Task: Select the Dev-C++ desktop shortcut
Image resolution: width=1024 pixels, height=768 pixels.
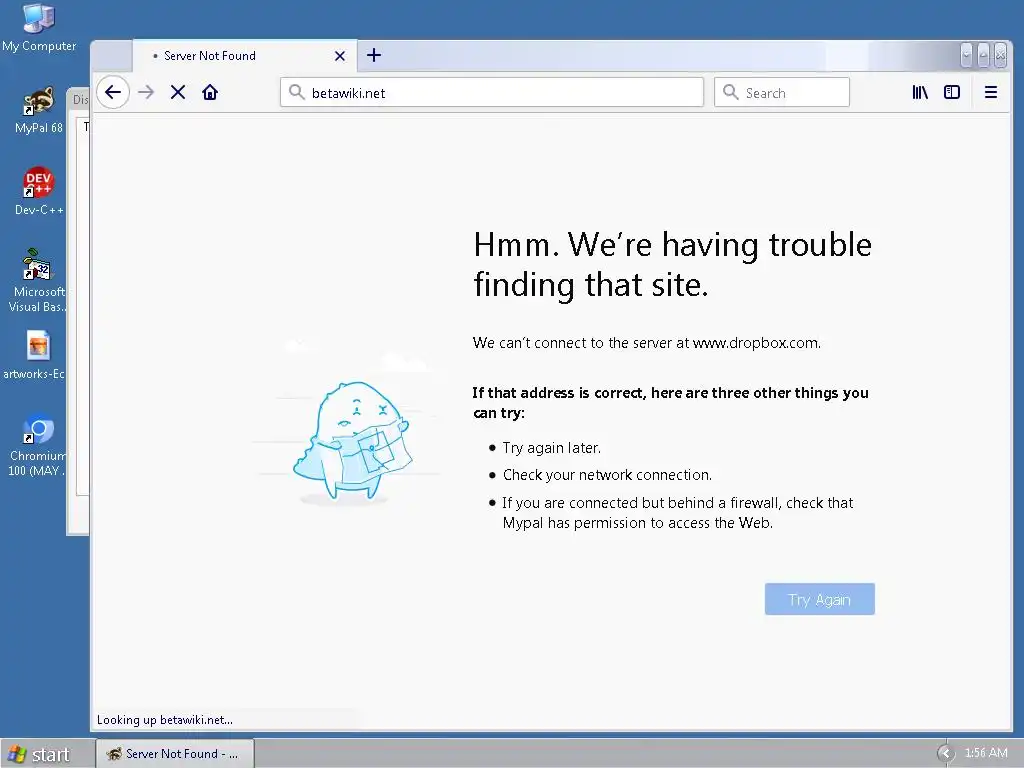Action: (x=39, y=191)
